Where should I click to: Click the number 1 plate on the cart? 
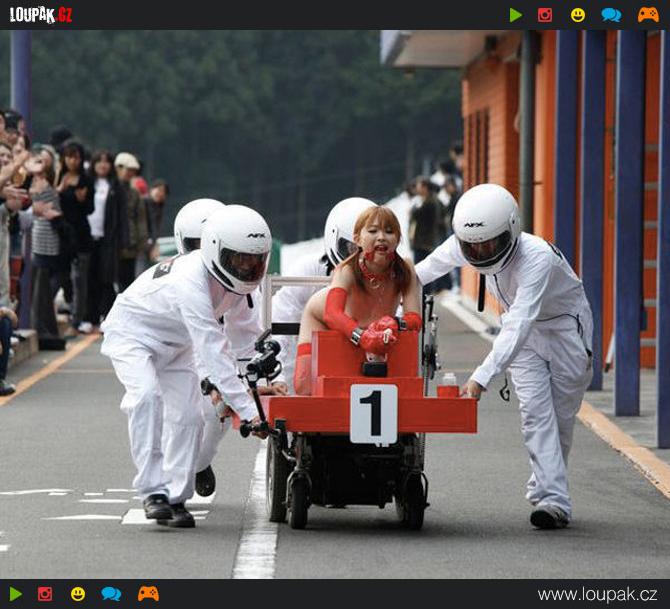click(x=373, y=413)
